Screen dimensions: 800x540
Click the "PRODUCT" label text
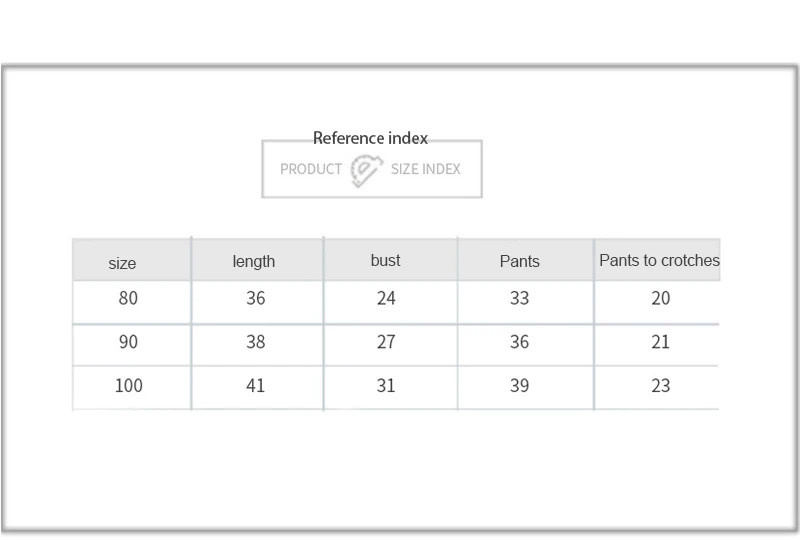click(311, 169)
